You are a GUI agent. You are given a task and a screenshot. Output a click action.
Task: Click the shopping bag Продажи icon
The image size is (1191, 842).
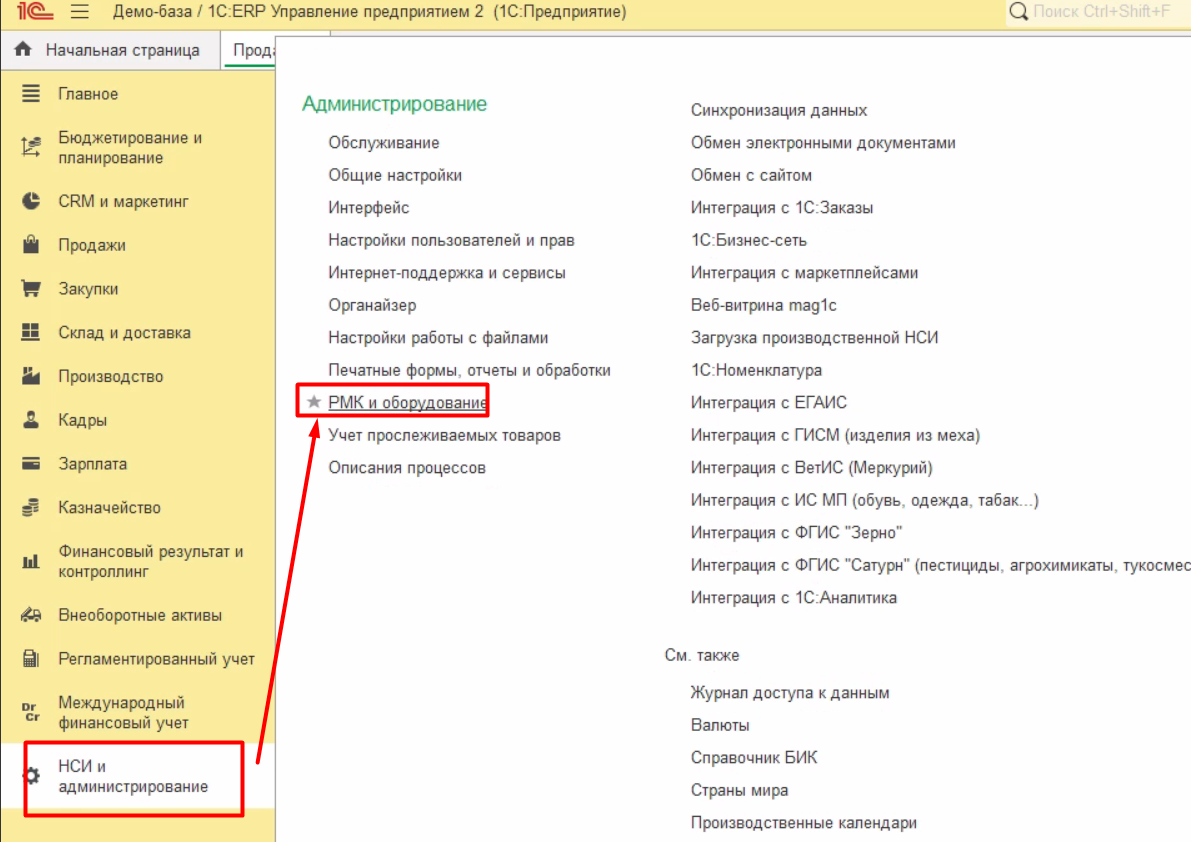coord(31,245)
